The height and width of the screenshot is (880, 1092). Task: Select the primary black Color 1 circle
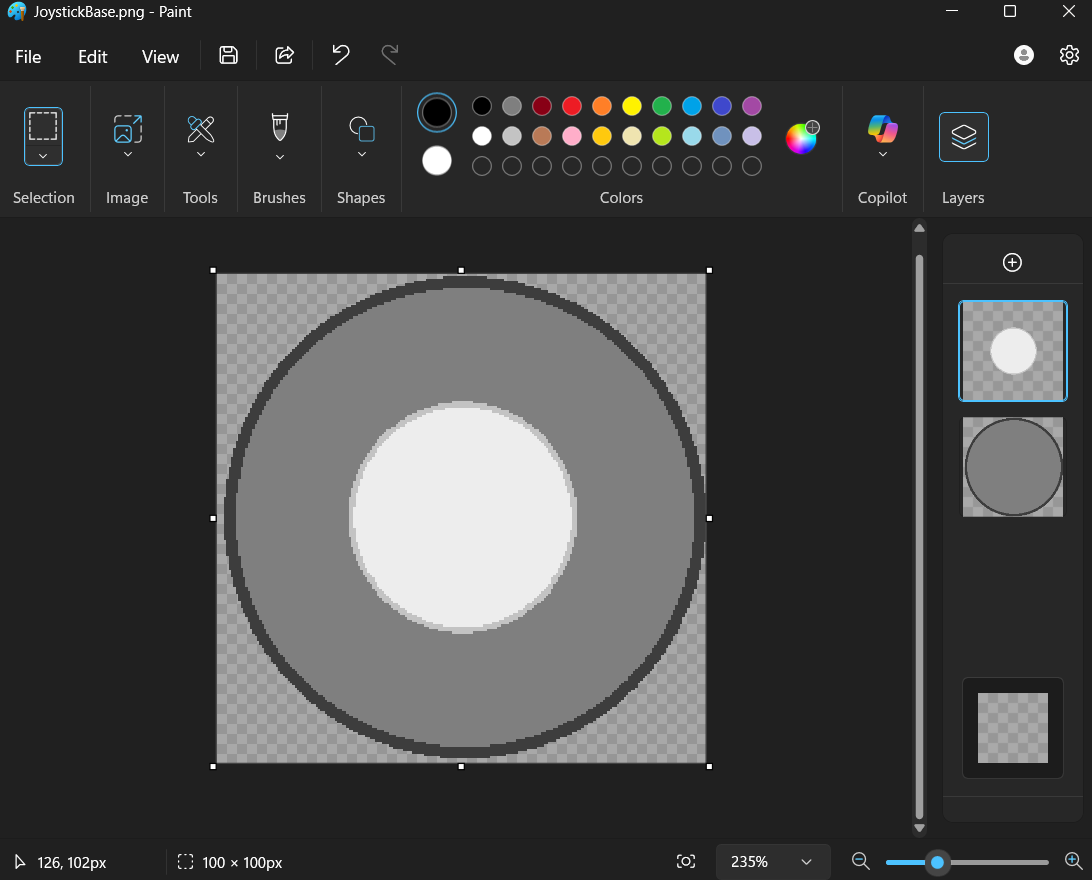pos(437,113)
